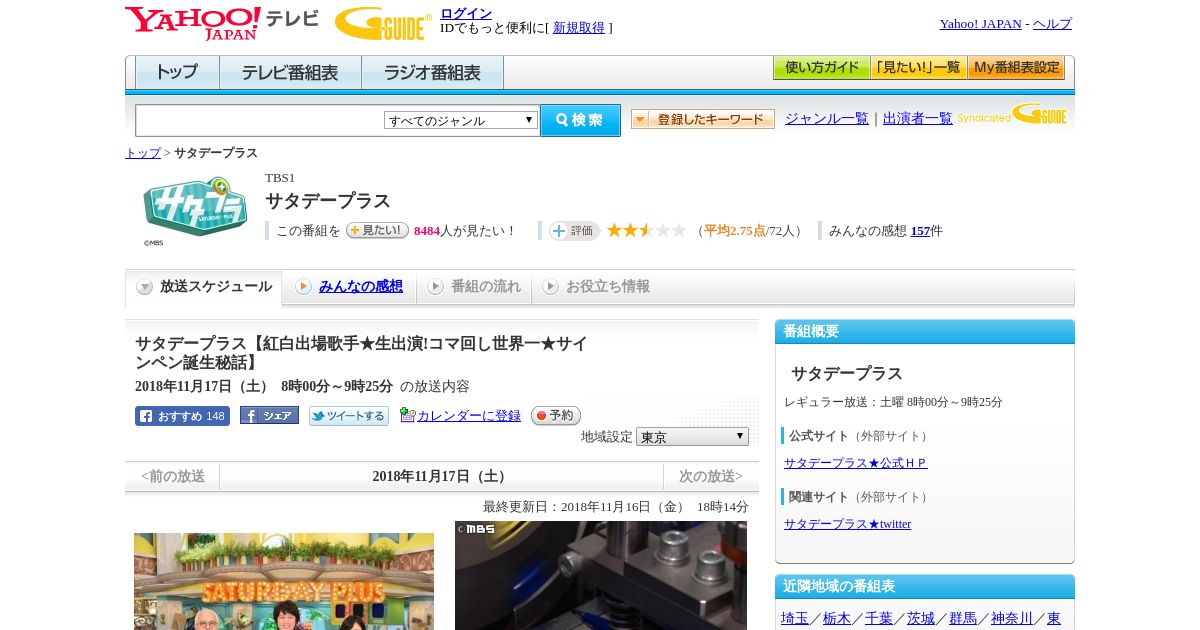Screen dimensions: 1200x630
Task: Click the ヘルプ link
Action: (x=1052, y=24)
